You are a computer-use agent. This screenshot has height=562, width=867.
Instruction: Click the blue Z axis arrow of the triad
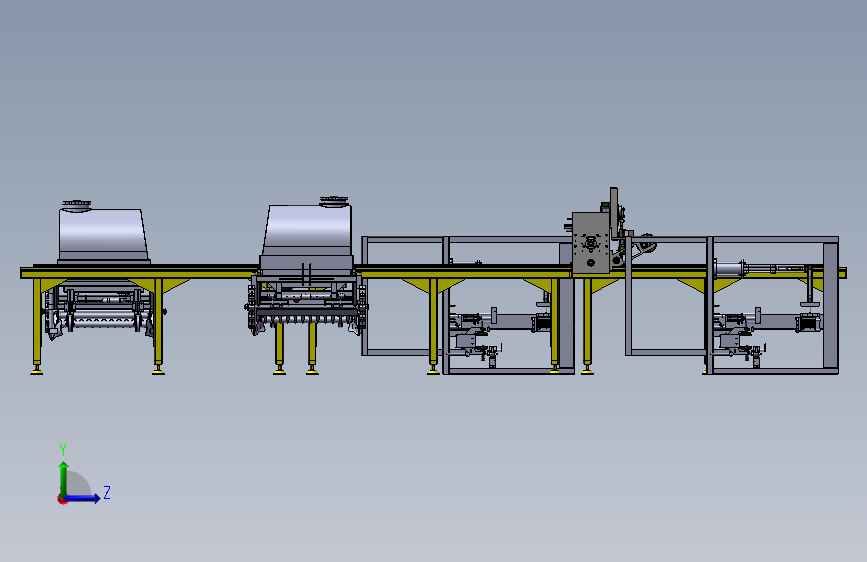point(83,498)
